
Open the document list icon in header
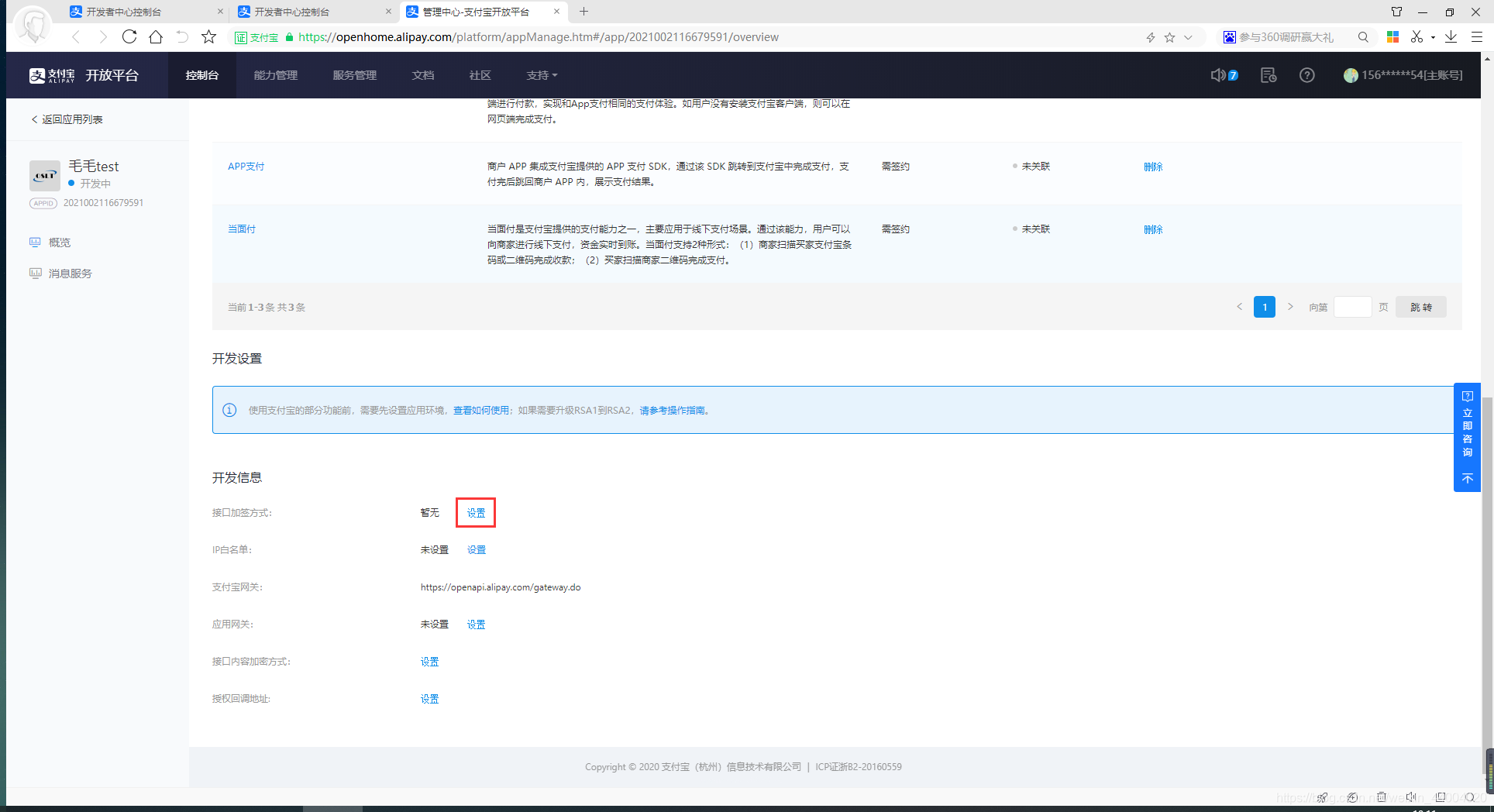(1269, 75)
